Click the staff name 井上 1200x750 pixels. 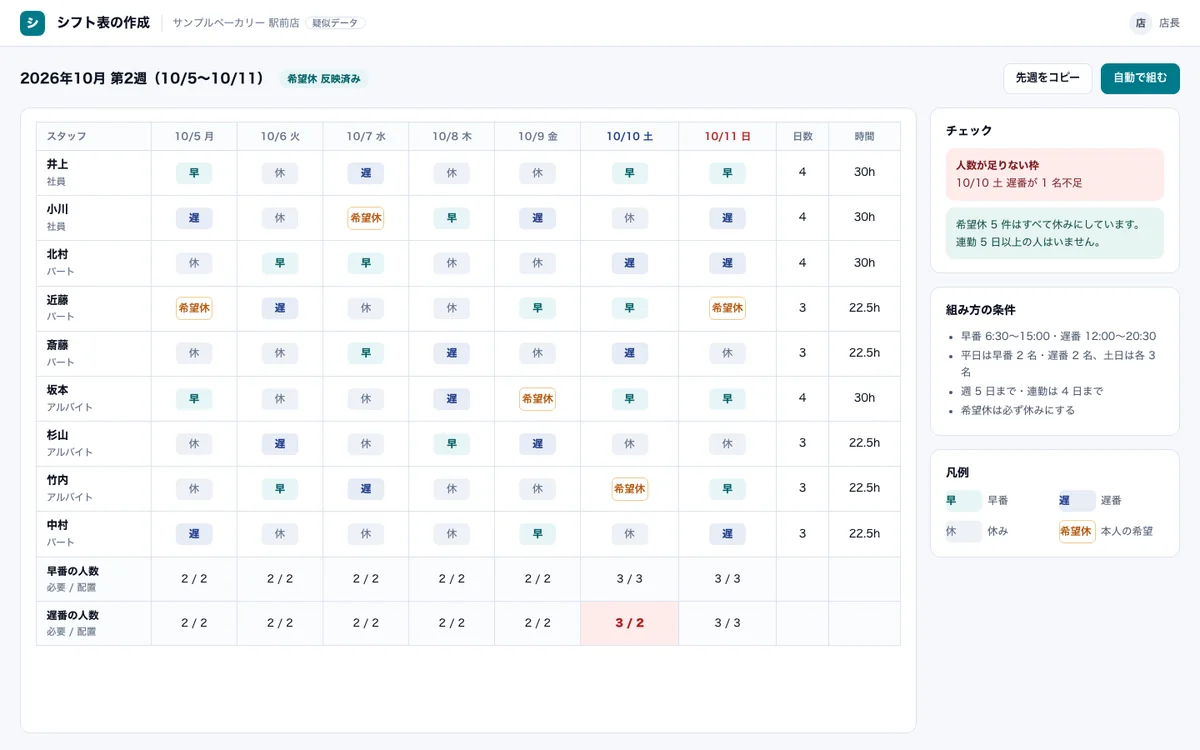pyautogui.click(x=58, y=164)
